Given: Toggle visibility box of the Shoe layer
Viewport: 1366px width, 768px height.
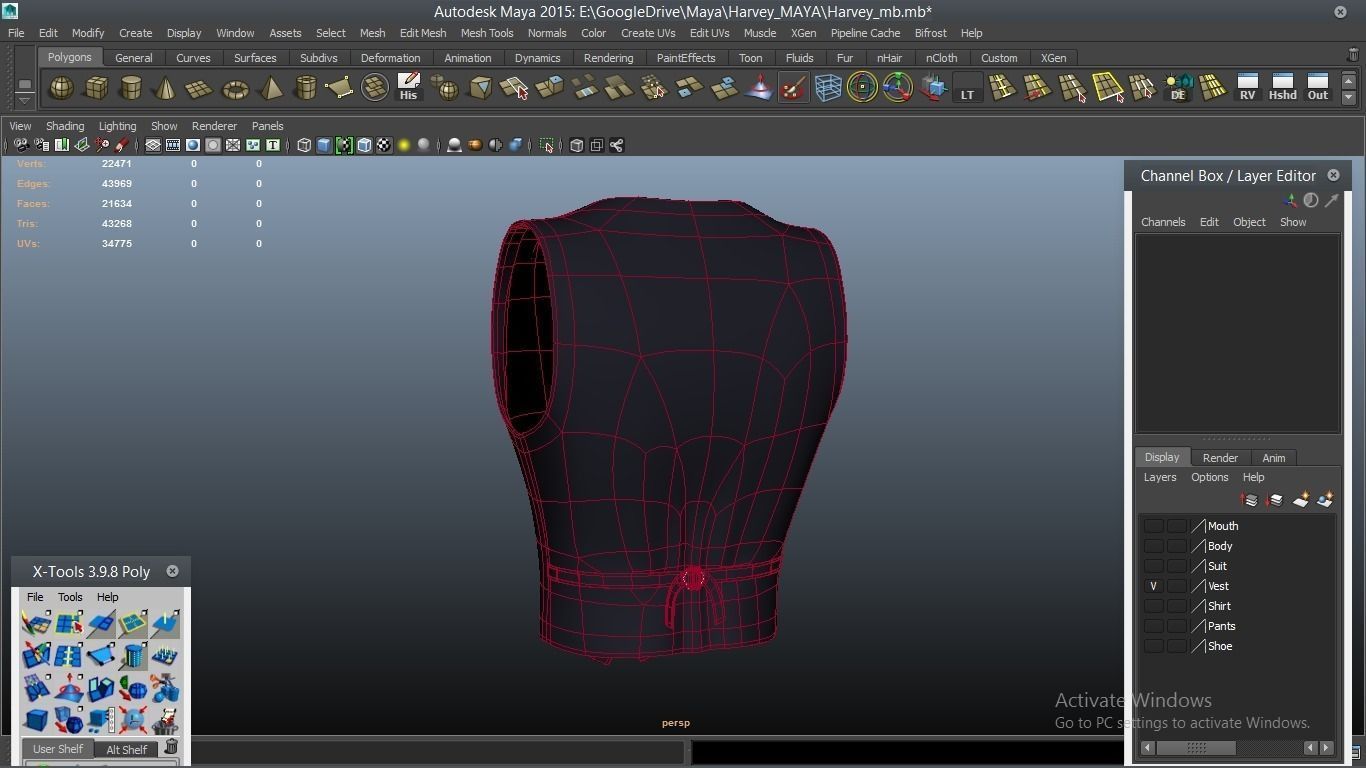Looking at the screenshot, I should coord(1153,646).
